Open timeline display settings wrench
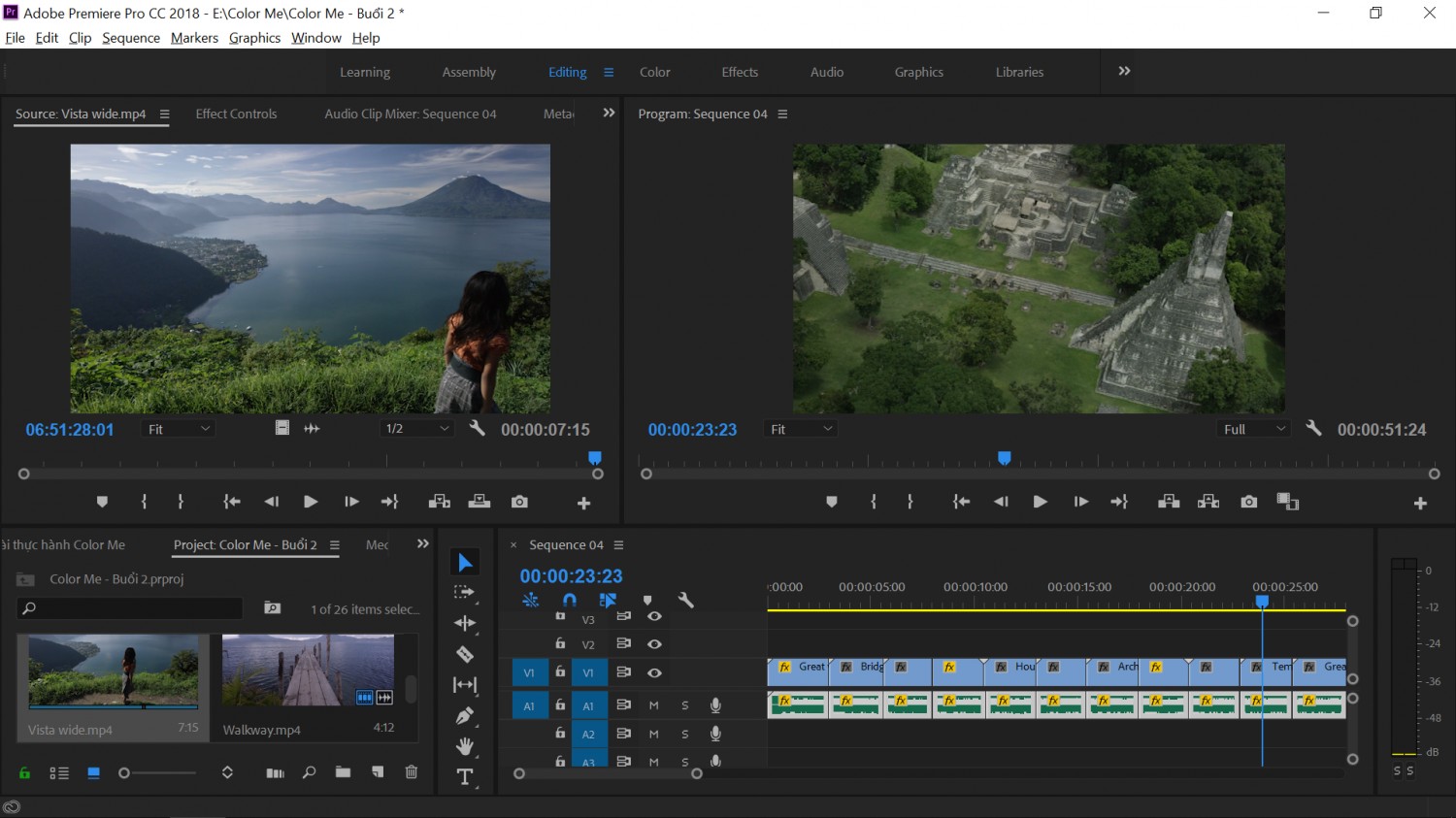This screenshot has height=818, width=1456. click(685, 601)
